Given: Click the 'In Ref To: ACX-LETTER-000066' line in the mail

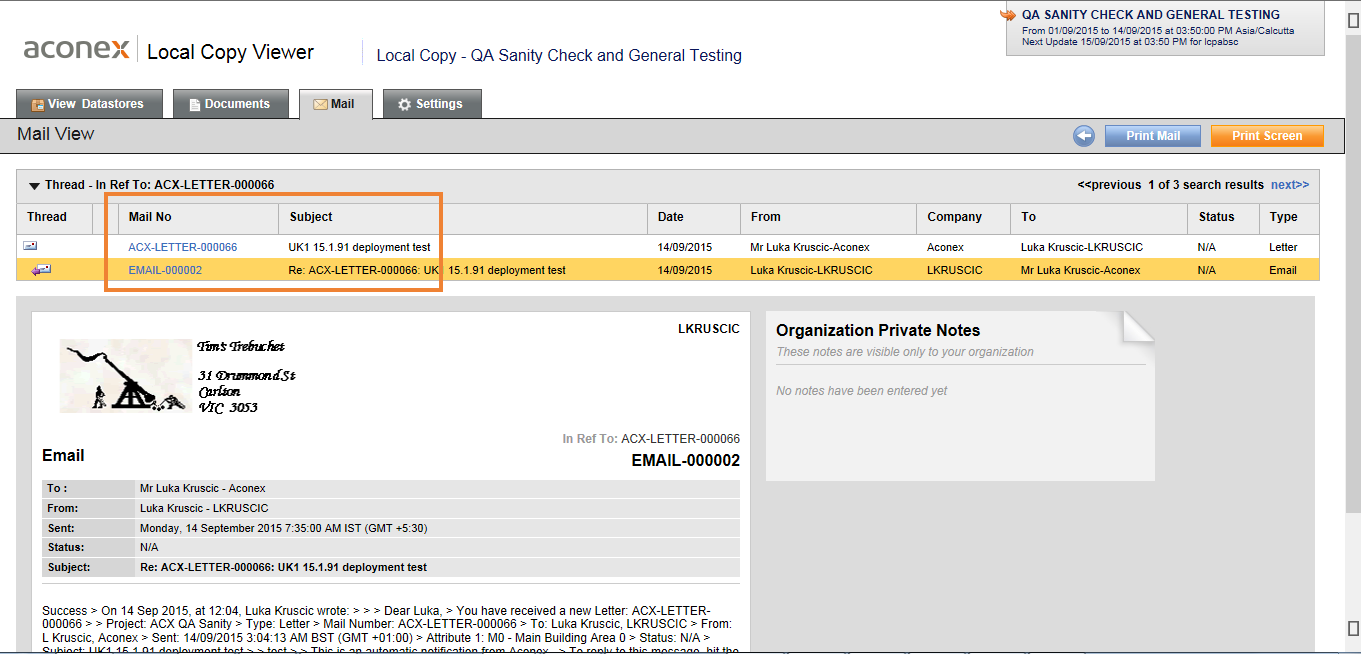Looking at the screenshot, I should pos(651,439).
